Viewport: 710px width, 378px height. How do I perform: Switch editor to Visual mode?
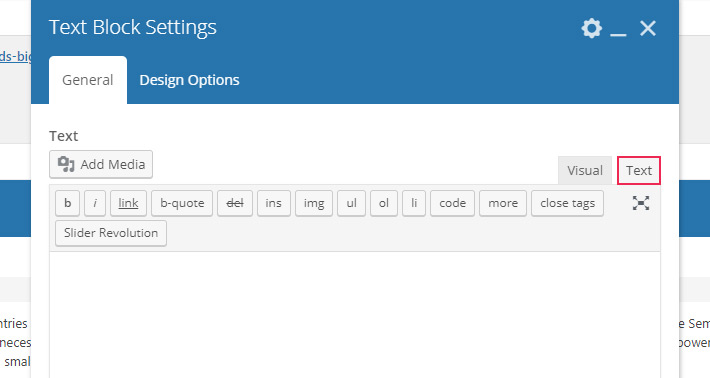(x=585, y=171)
